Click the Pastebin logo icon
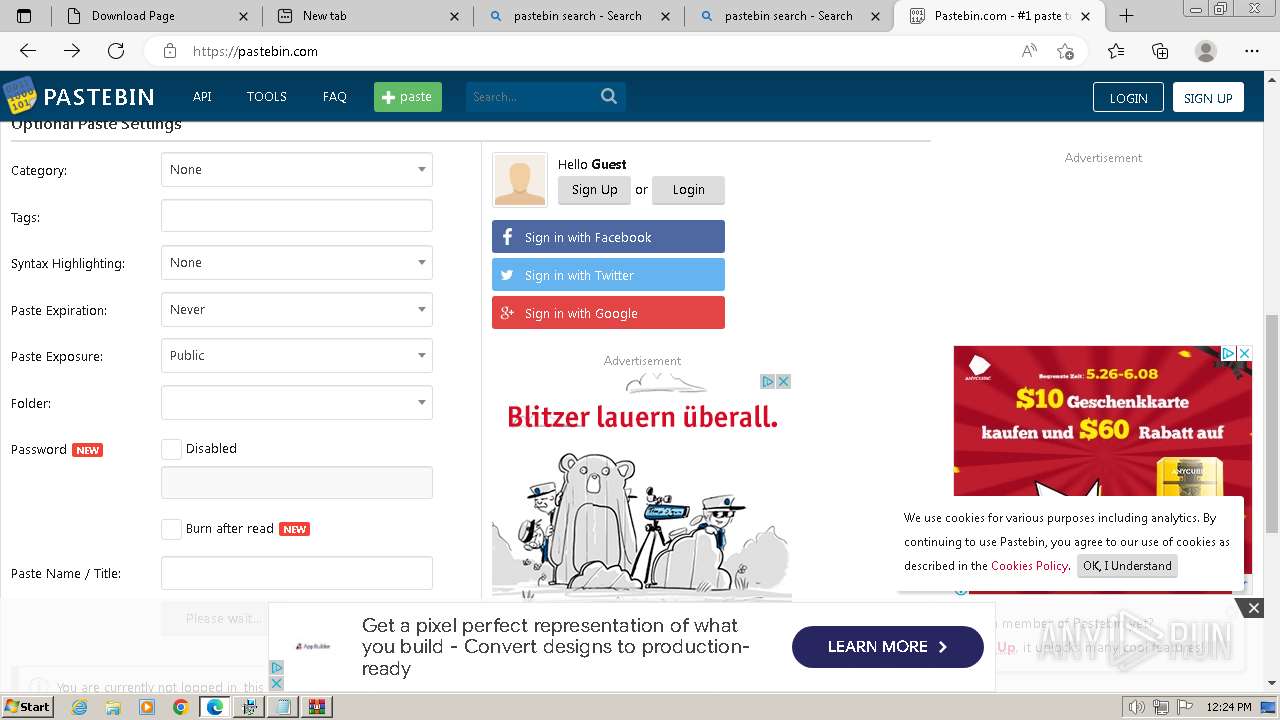This screenshot has width=1280, height=720. 19,97
